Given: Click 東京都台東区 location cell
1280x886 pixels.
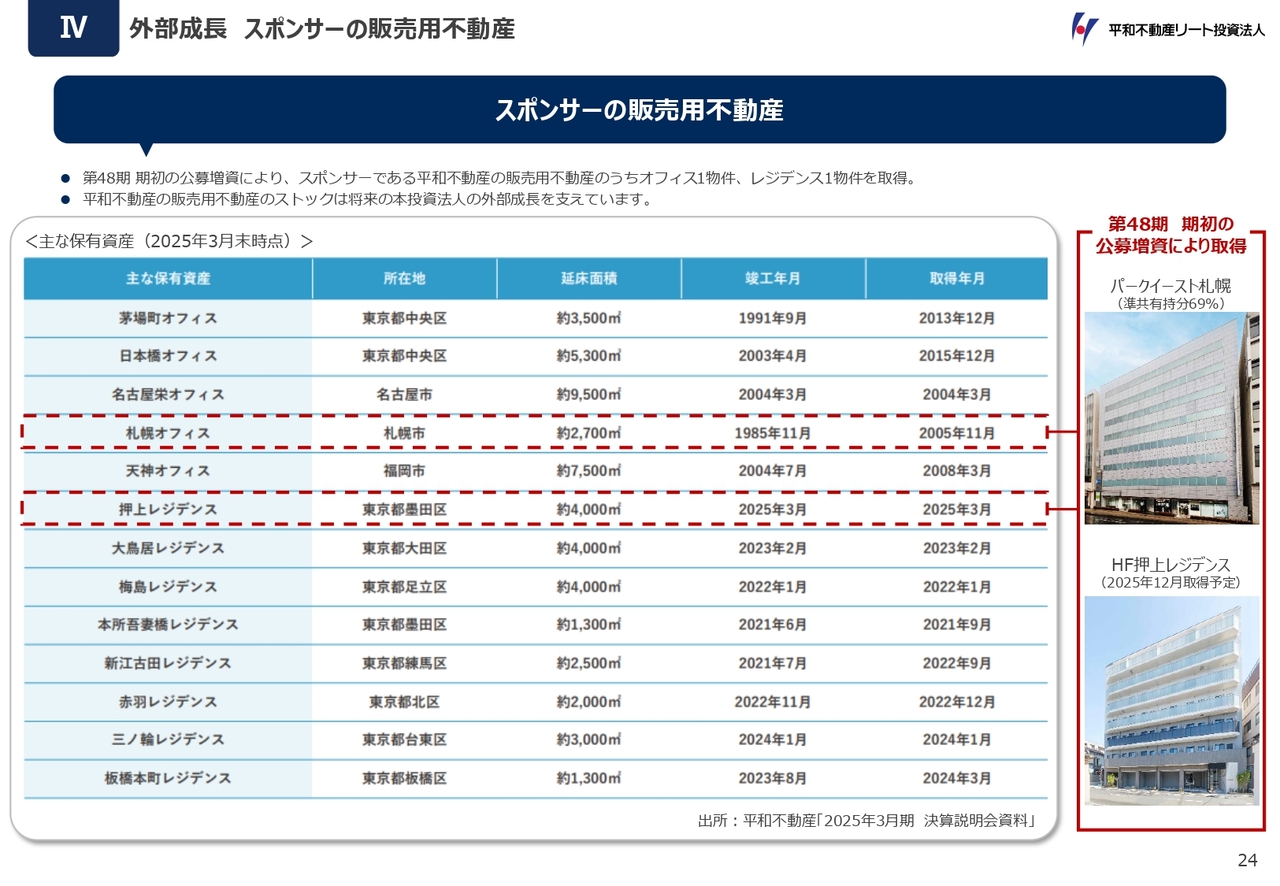Looking at the screenshot, I should coord(404,739).
